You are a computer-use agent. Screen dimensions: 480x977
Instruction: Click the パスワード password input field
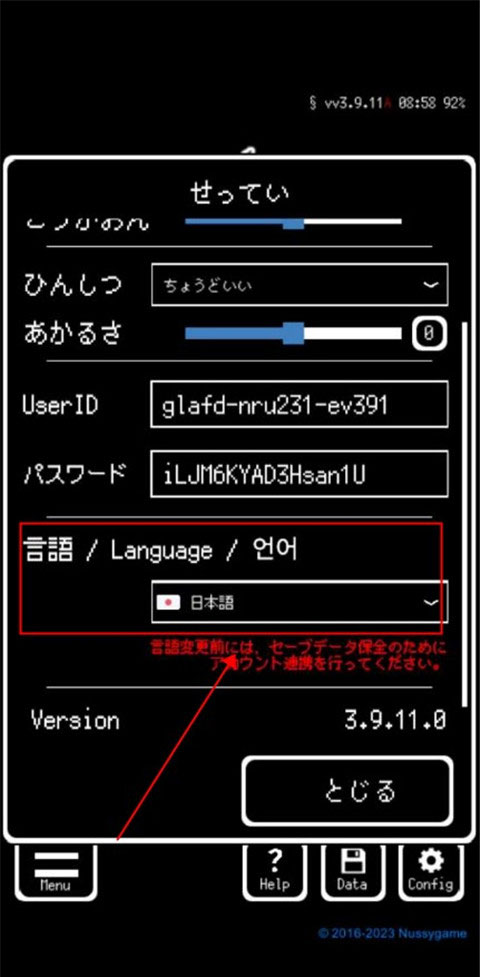pyautogui.click(x=299, y=474)
